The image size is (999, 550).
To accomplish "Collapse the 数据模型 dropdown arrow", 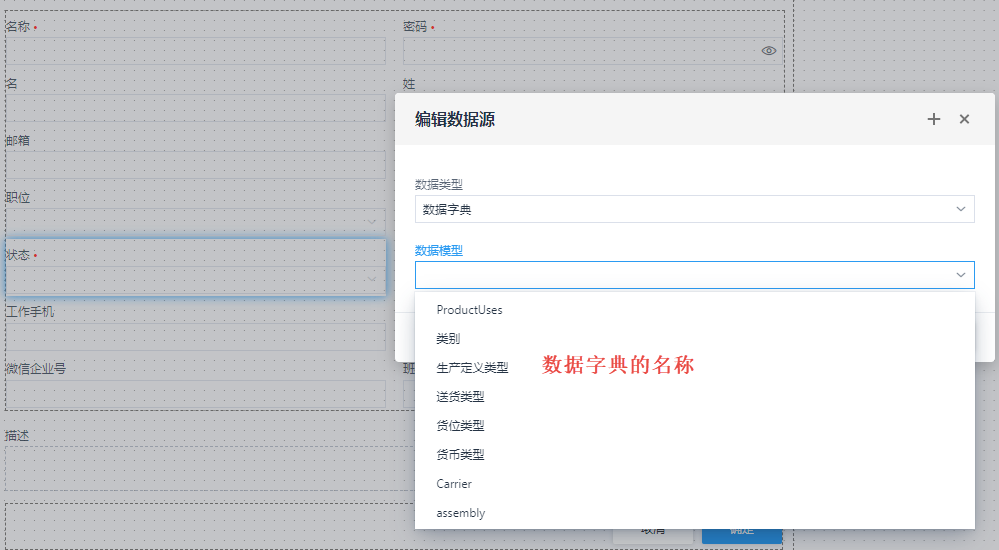I will pyautogui.click(x=961, y=275).
